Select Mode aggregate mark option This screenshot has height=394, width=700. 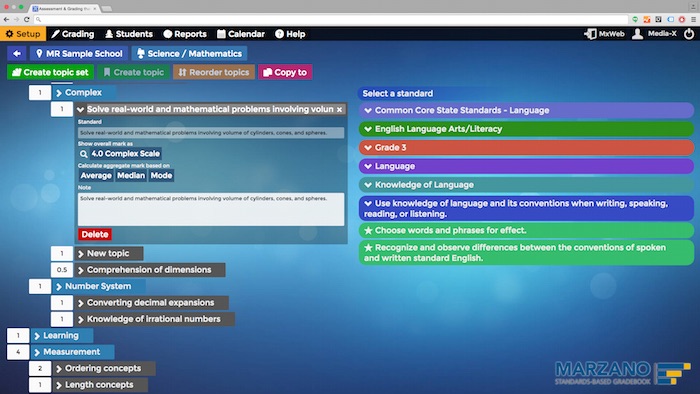click(161, 175)
